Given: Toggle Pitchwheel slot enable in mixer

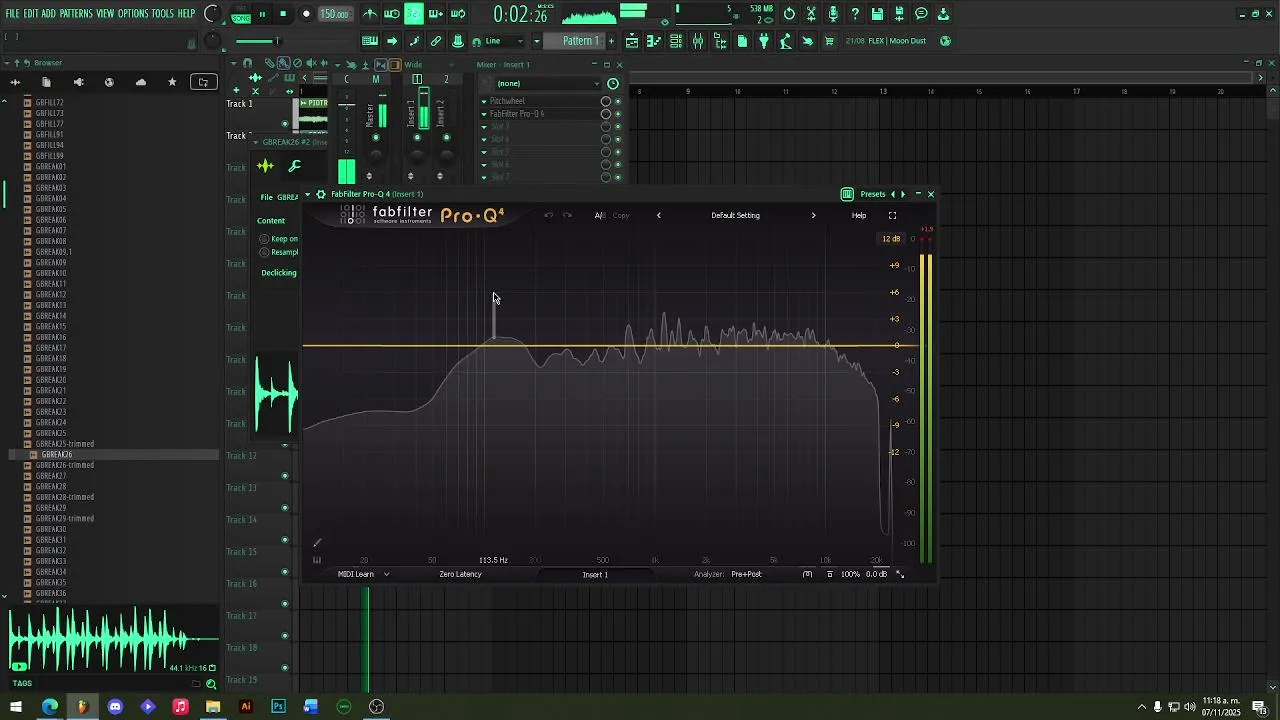Looking at the screenshot, I should point(618,101).
